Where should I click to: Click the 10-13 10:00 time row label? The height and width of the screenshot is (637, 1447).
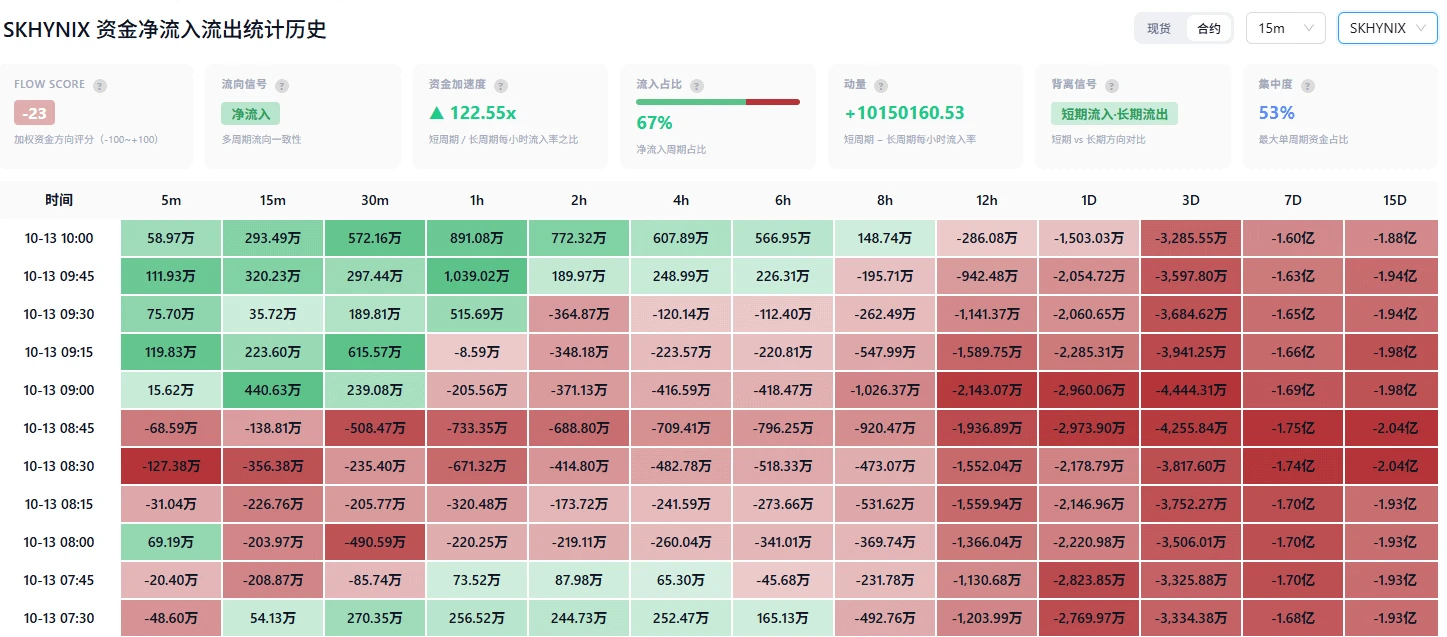tap(59, 238)
